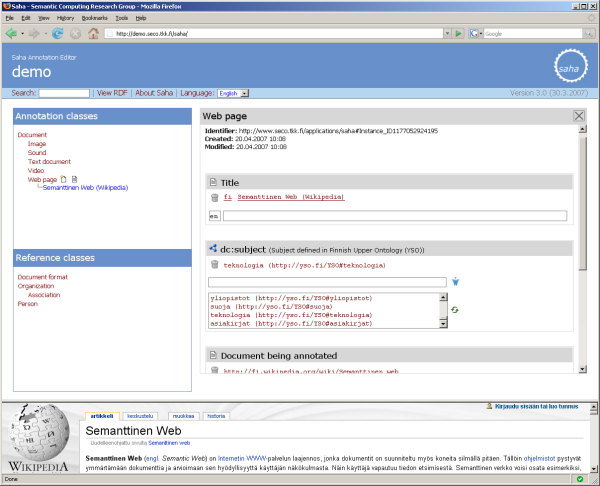Screen dimensions: 600x486
Task: Open the File menu
Action: click(10, 18)
